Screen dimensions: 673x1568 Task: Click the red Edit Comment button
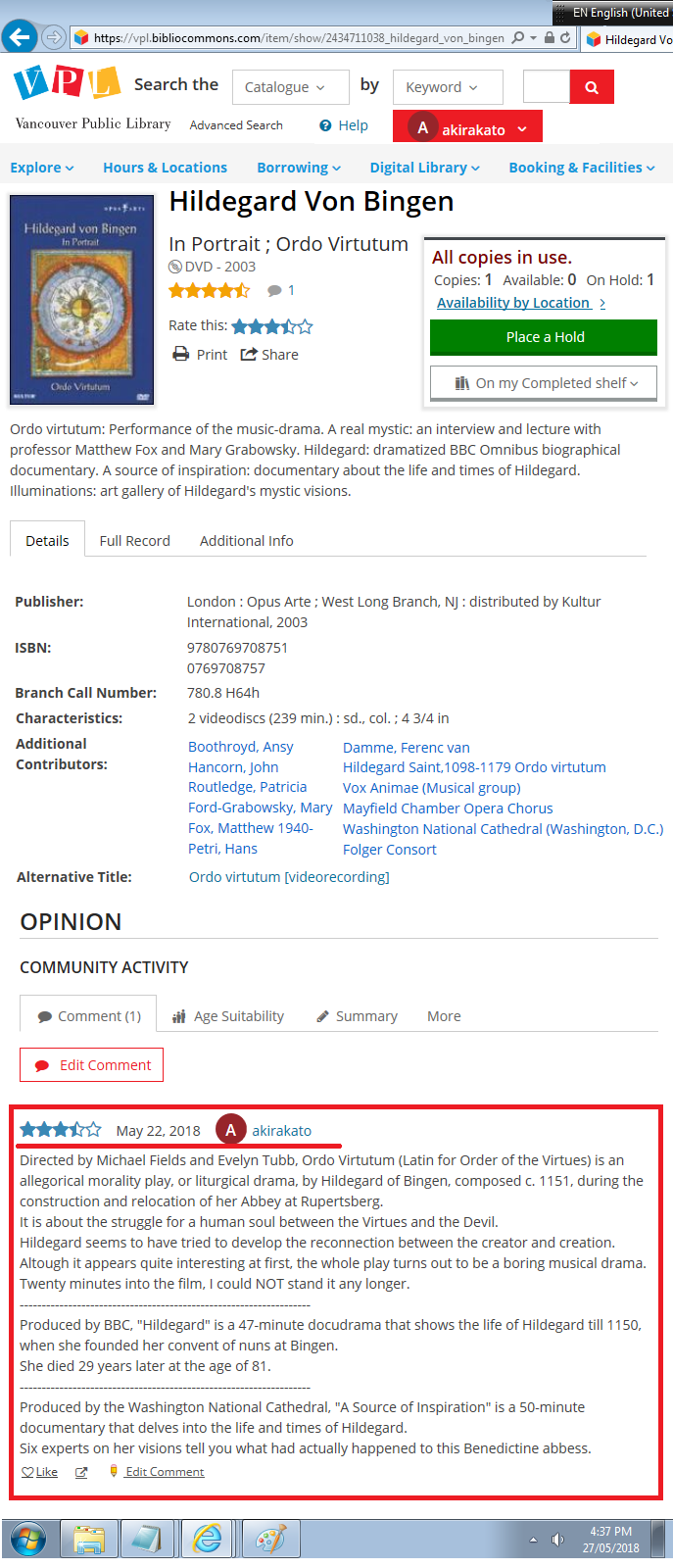pyautogui.click(x=92, y=1065)
